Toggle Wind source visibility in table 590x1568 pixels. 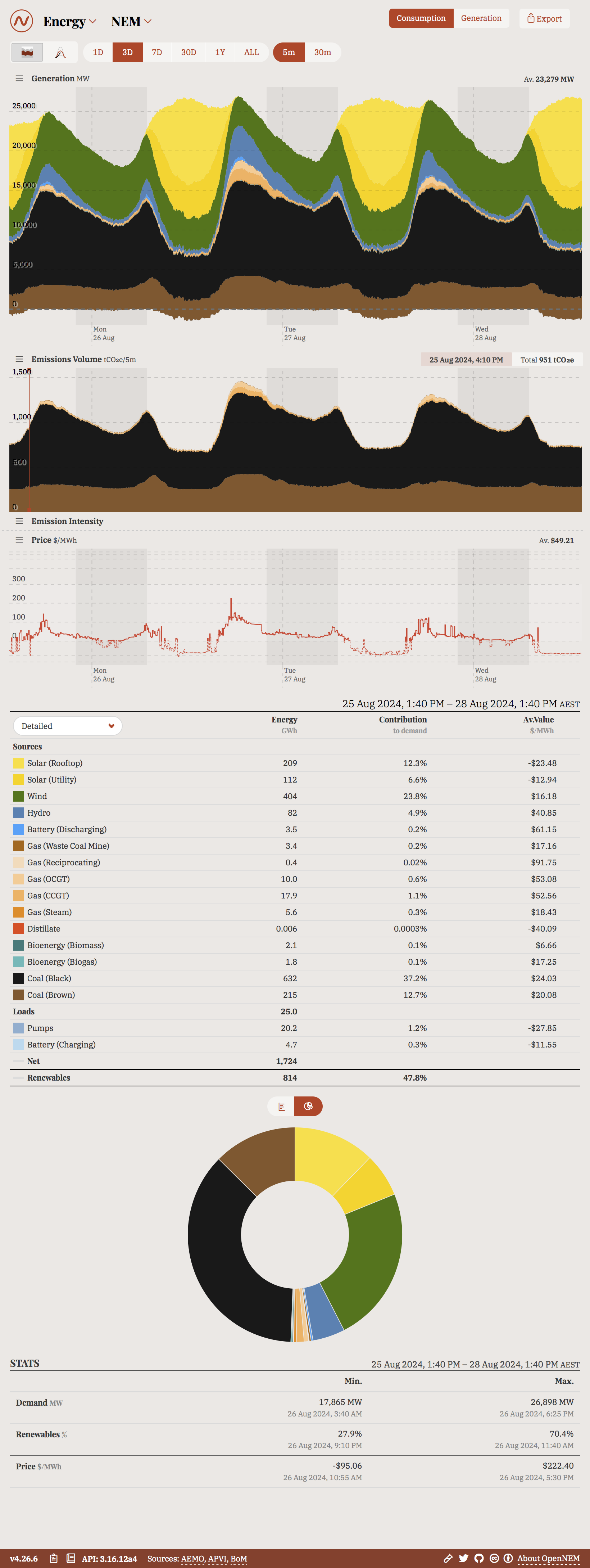pyautogui.click(x=18, y=796)
